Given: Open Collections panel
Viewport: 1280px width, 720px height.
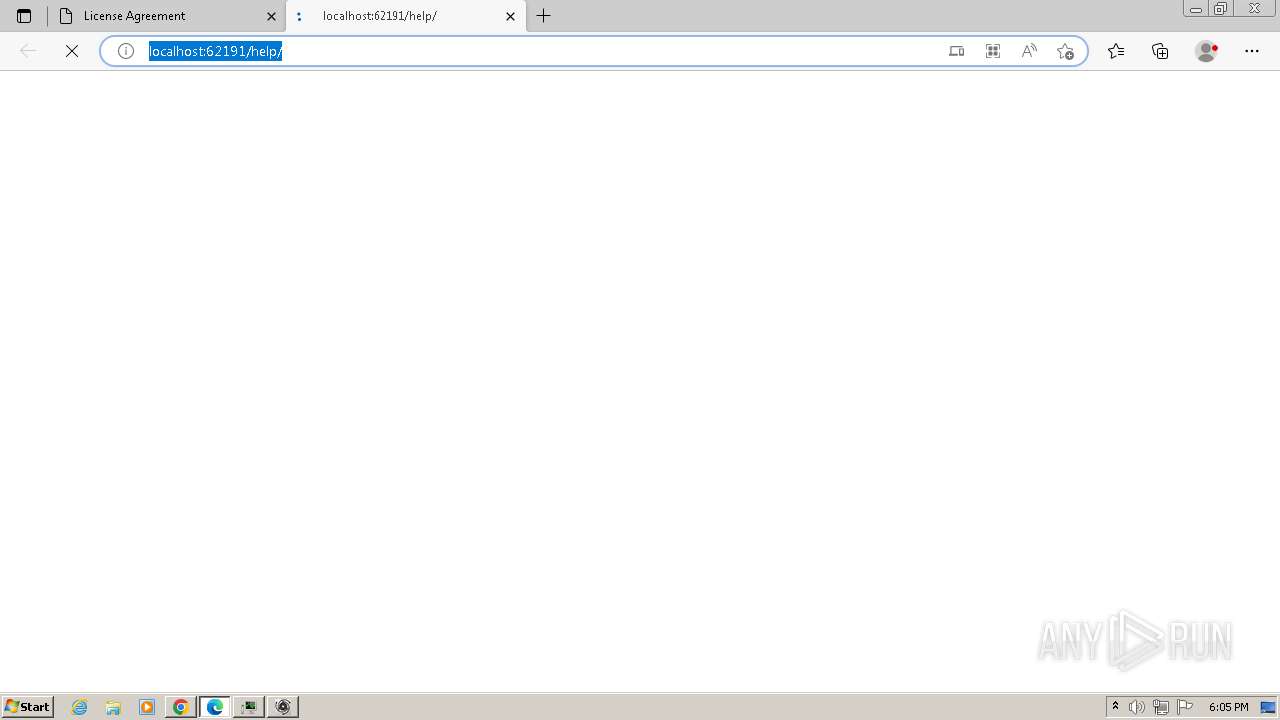Looking at the screenshot, I should (x=1160, y=51).
